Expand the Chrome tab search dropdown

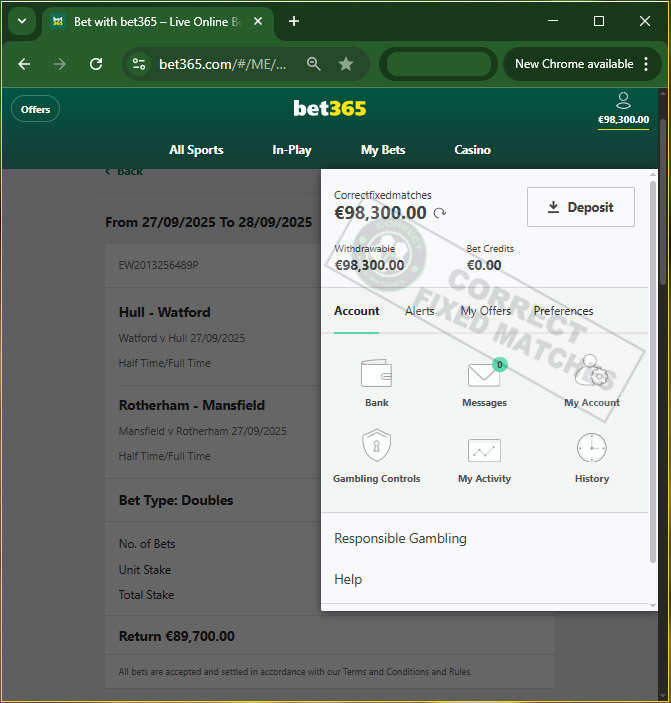tap(21, 21)
